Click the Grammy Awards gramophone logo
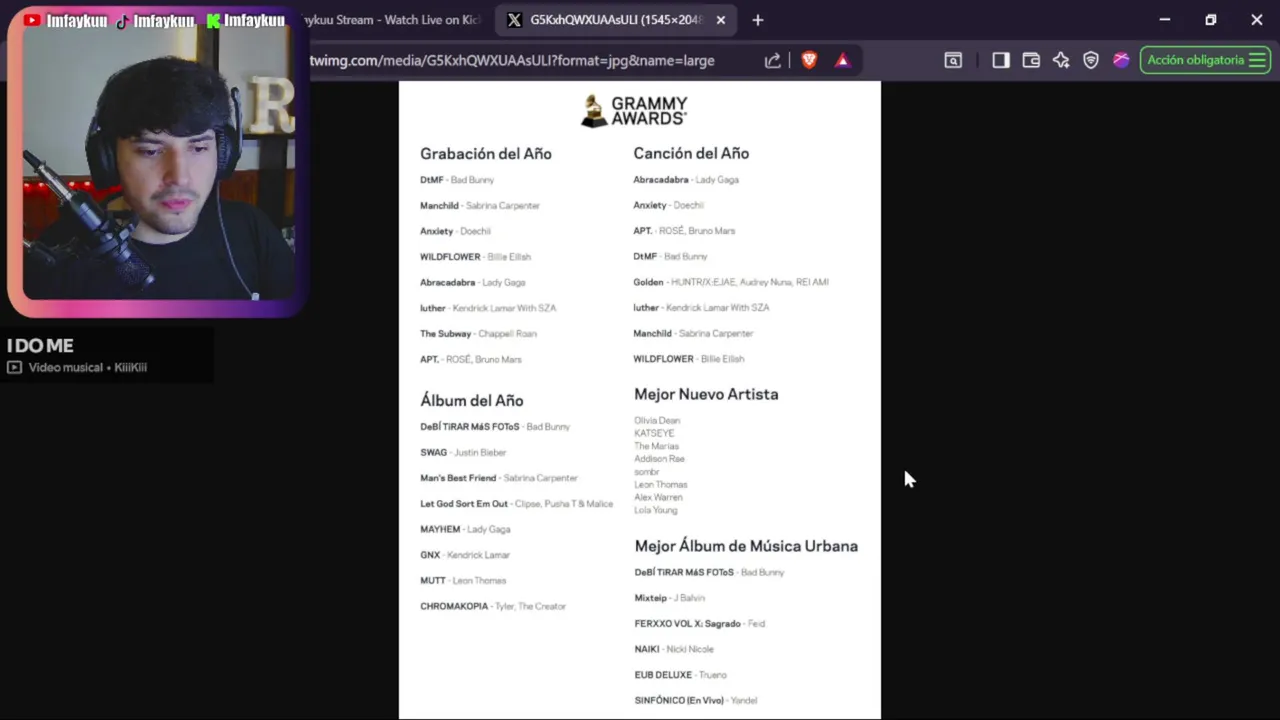 point(594,111)
